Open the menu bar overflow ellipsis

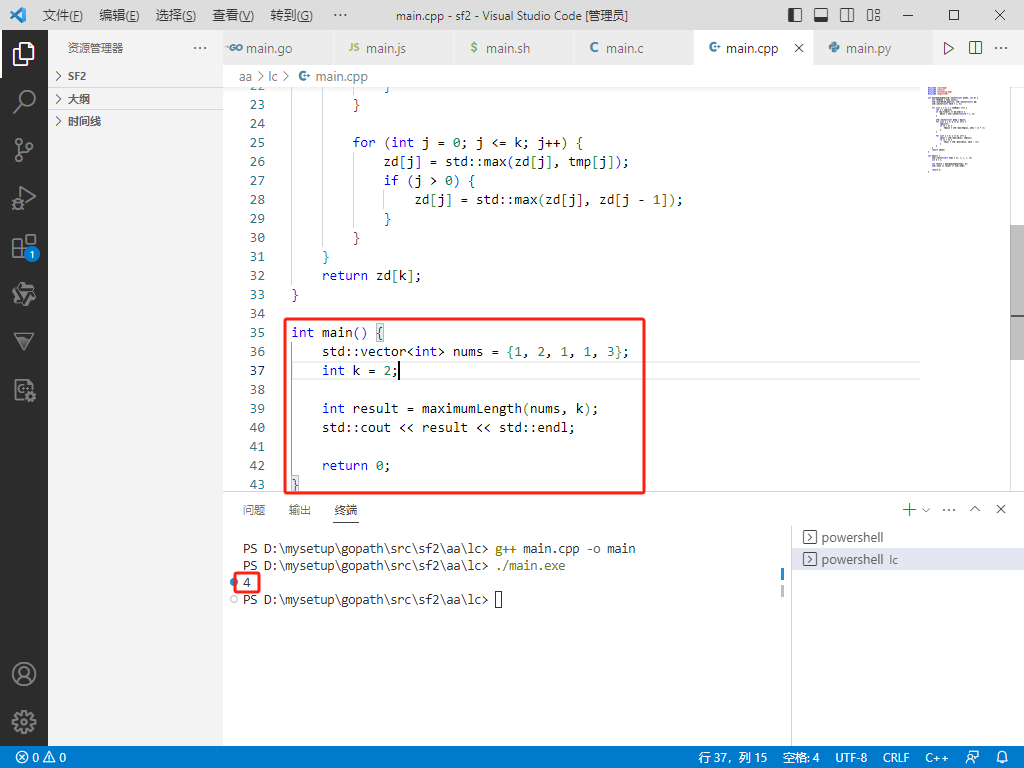point(340,15)
